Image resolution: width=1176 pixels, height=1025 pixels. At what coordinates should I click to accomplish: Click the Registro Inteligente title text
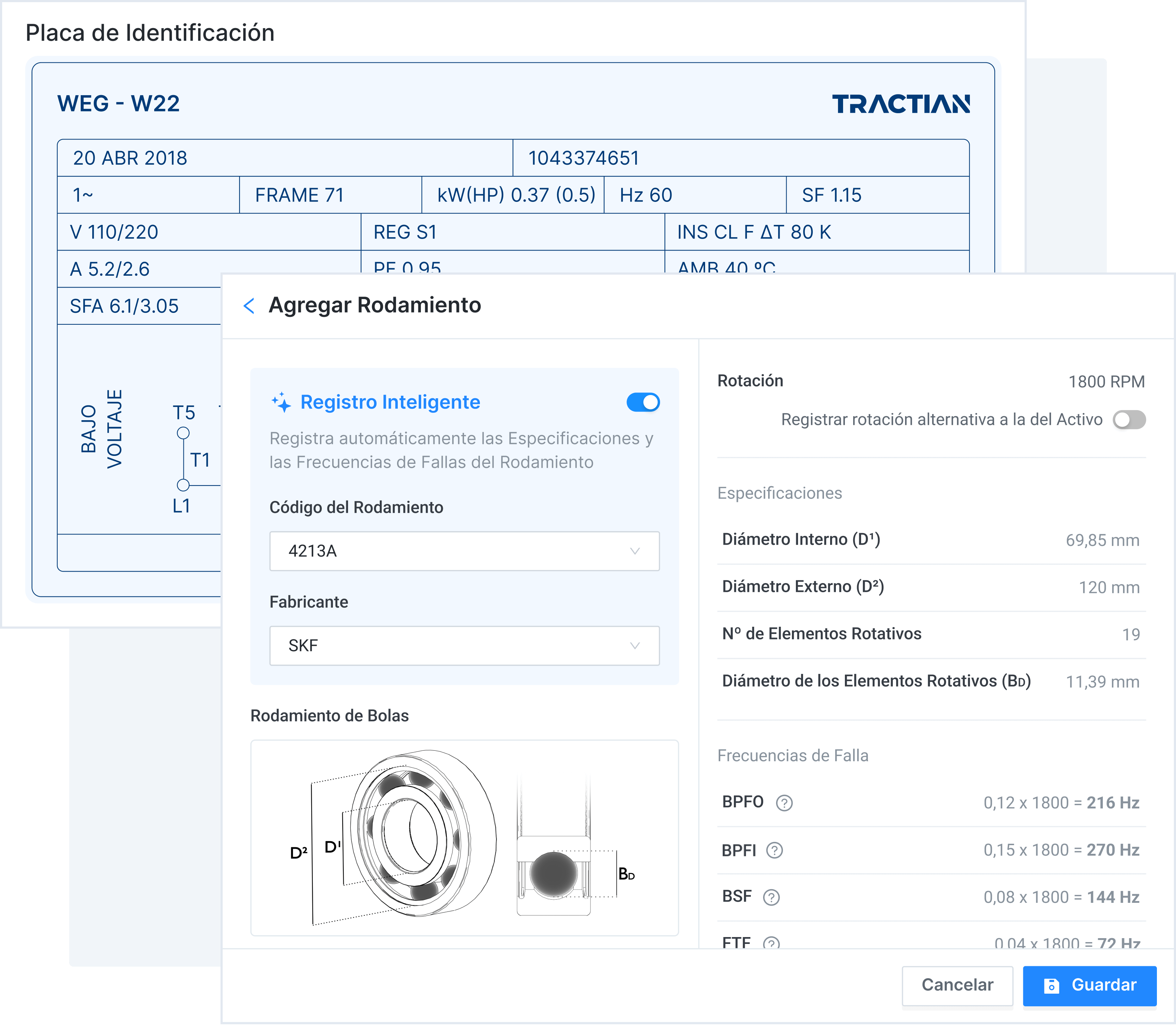click(x=390, y=402)
